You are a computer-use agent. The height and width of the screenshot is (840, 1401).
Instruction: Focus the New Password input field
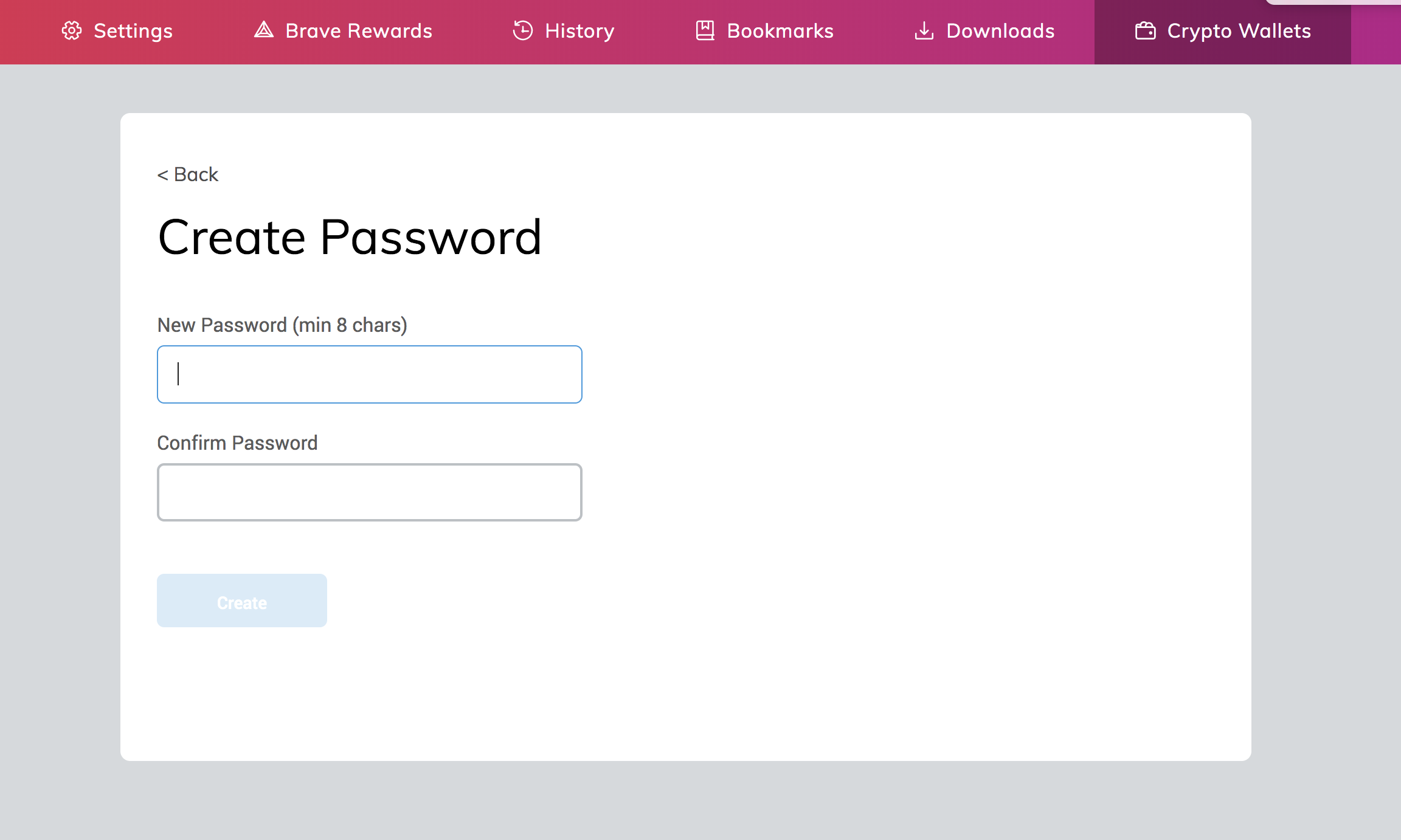click(x=369, y=374)
